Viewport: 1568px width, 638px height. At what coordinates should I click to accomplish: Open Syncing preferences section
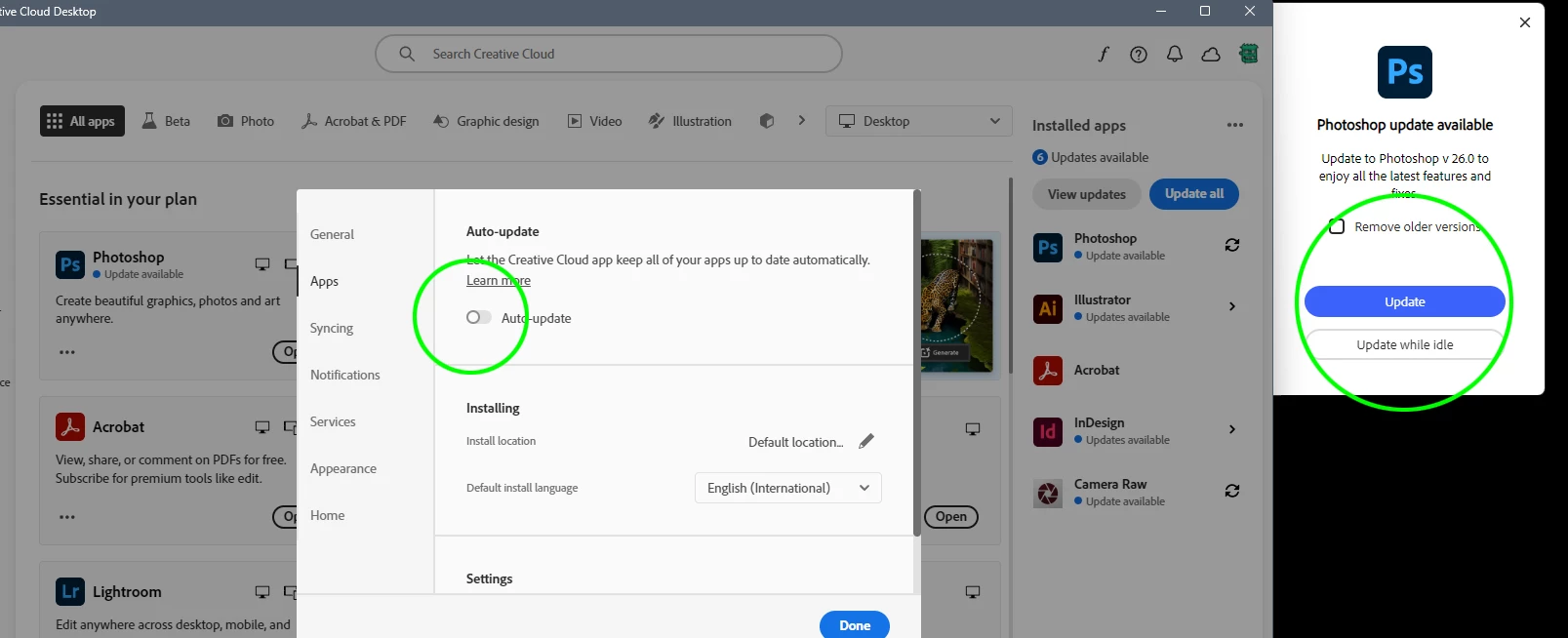(332, 328)
